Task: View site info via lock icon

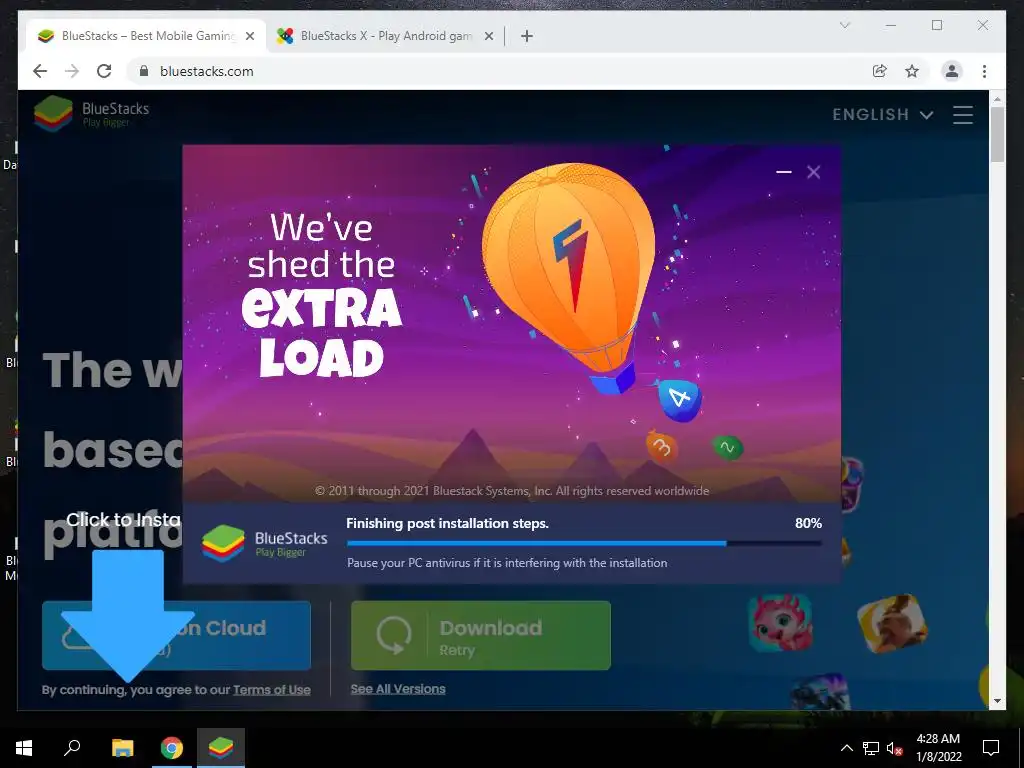Action: click(144, 71)
